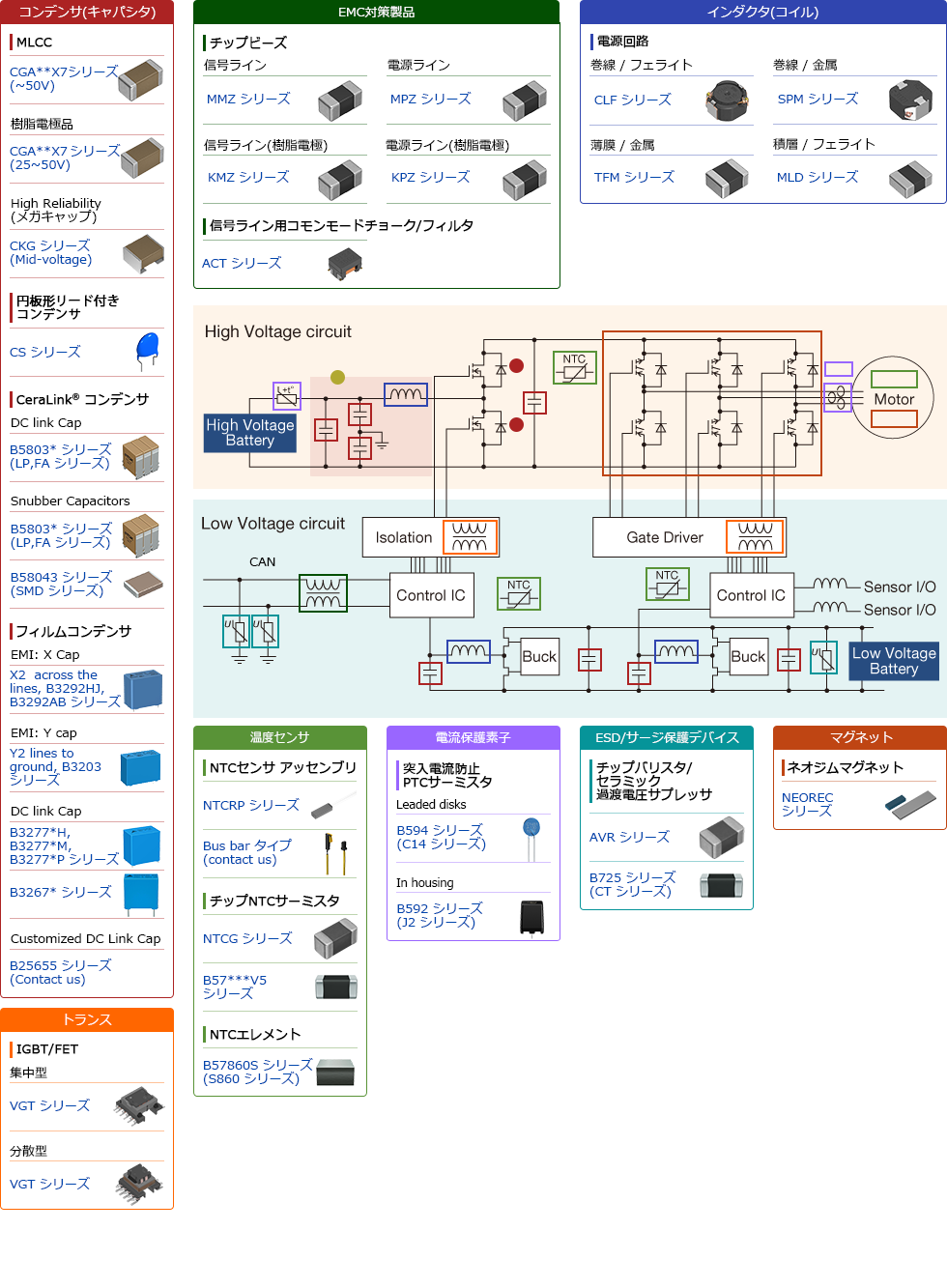The width and height of the screenshot is (947, 1288).
Task: Click the Motor symbol in the circuit diagram
Action: click(x=894, y=398)
